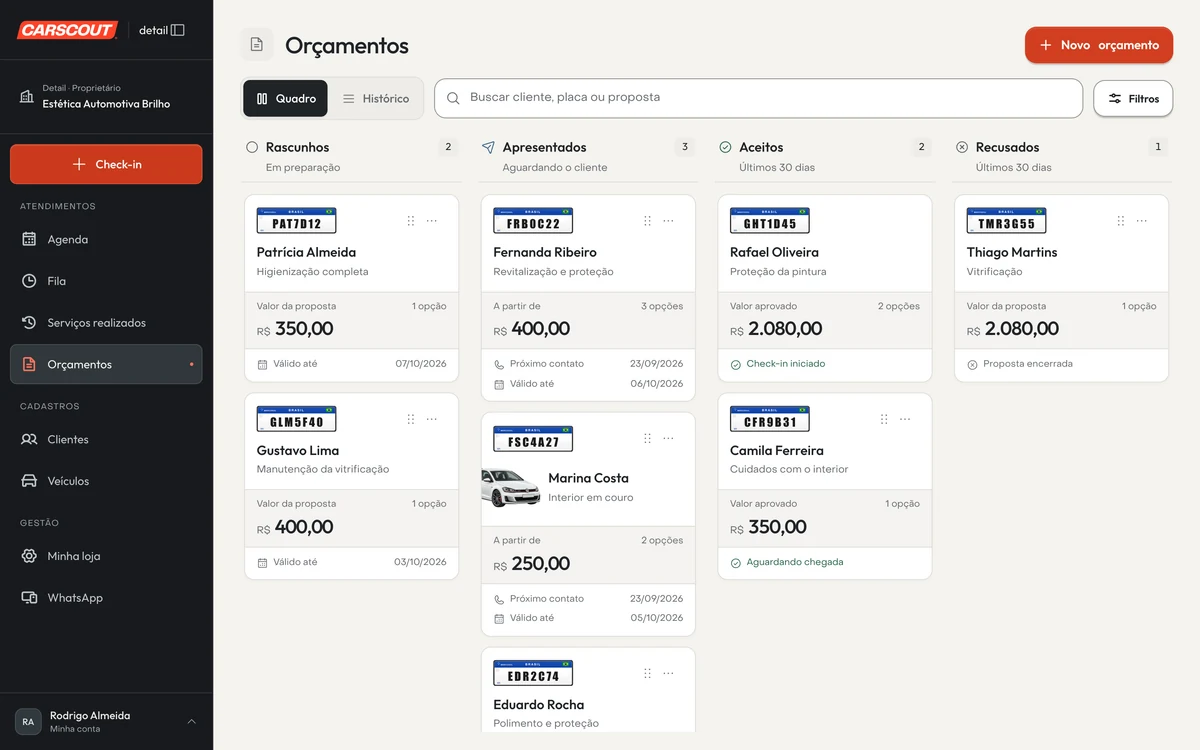Viewport: 1200px width, 750px height.
Task: Click the GLM5F40 license plate
Action: [296, 419]
